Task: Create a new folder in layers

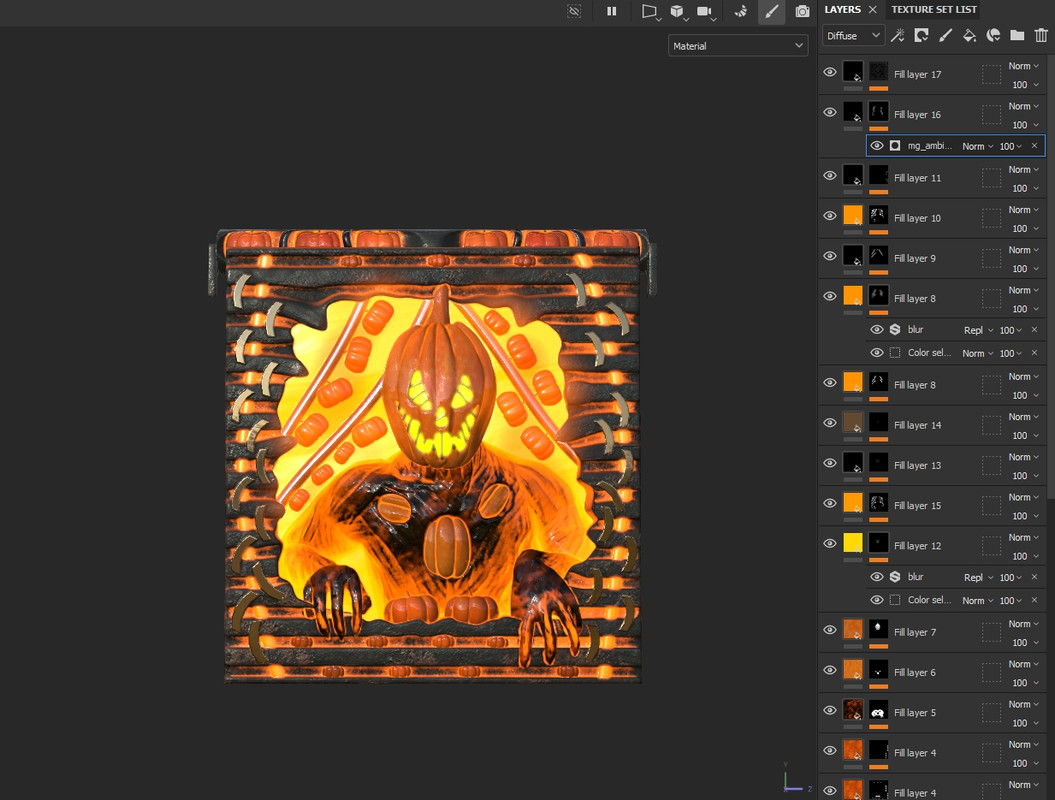Action: 1017,36
